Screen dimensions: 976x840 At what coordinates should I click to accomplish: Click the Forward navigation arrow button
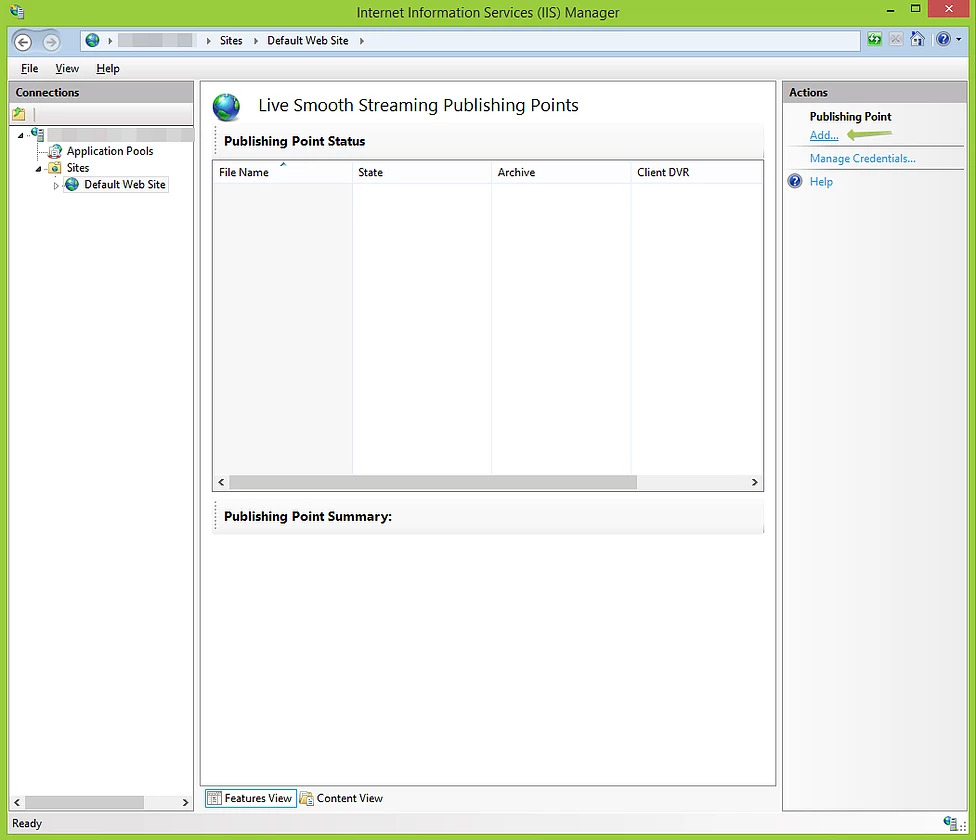51,42
